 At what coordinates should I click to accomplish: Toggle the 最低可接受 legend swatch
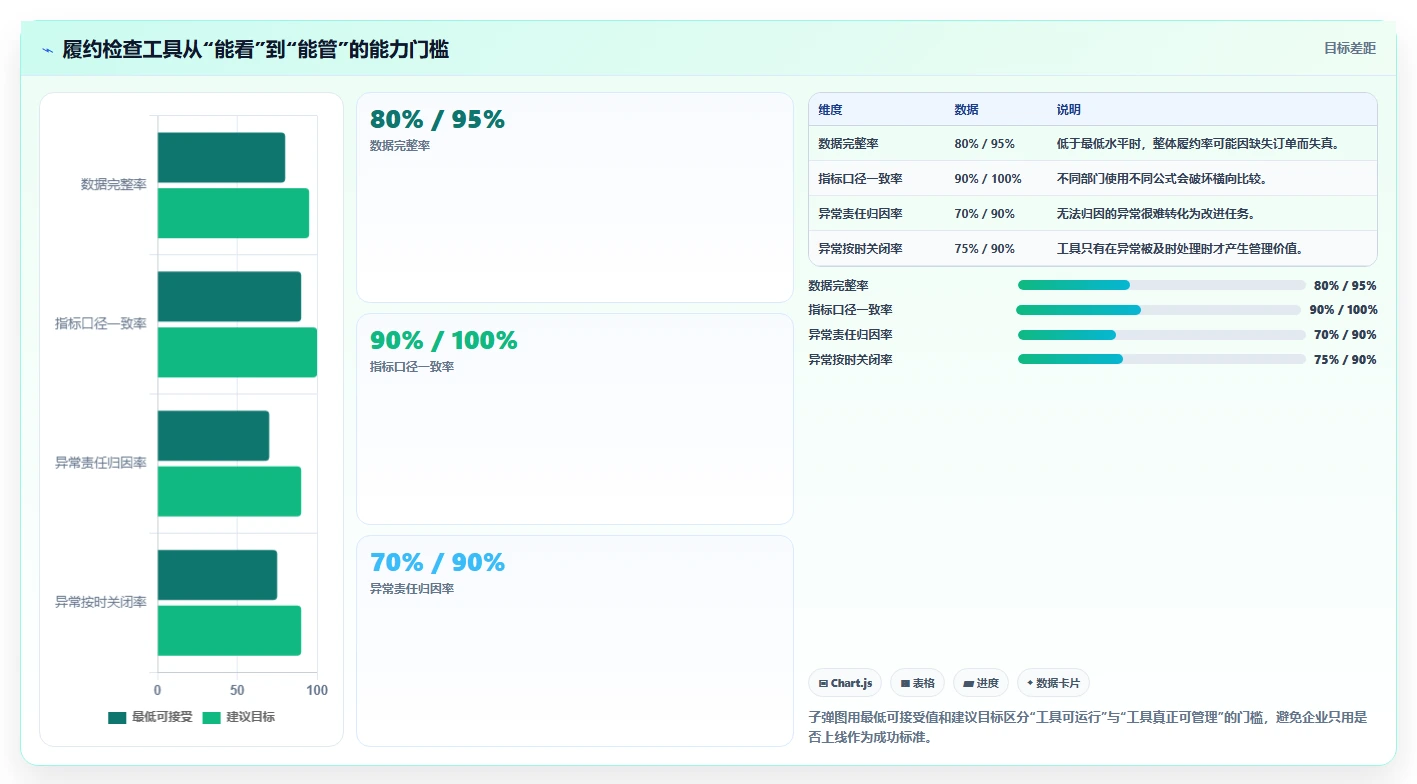[x=117, y=717]
